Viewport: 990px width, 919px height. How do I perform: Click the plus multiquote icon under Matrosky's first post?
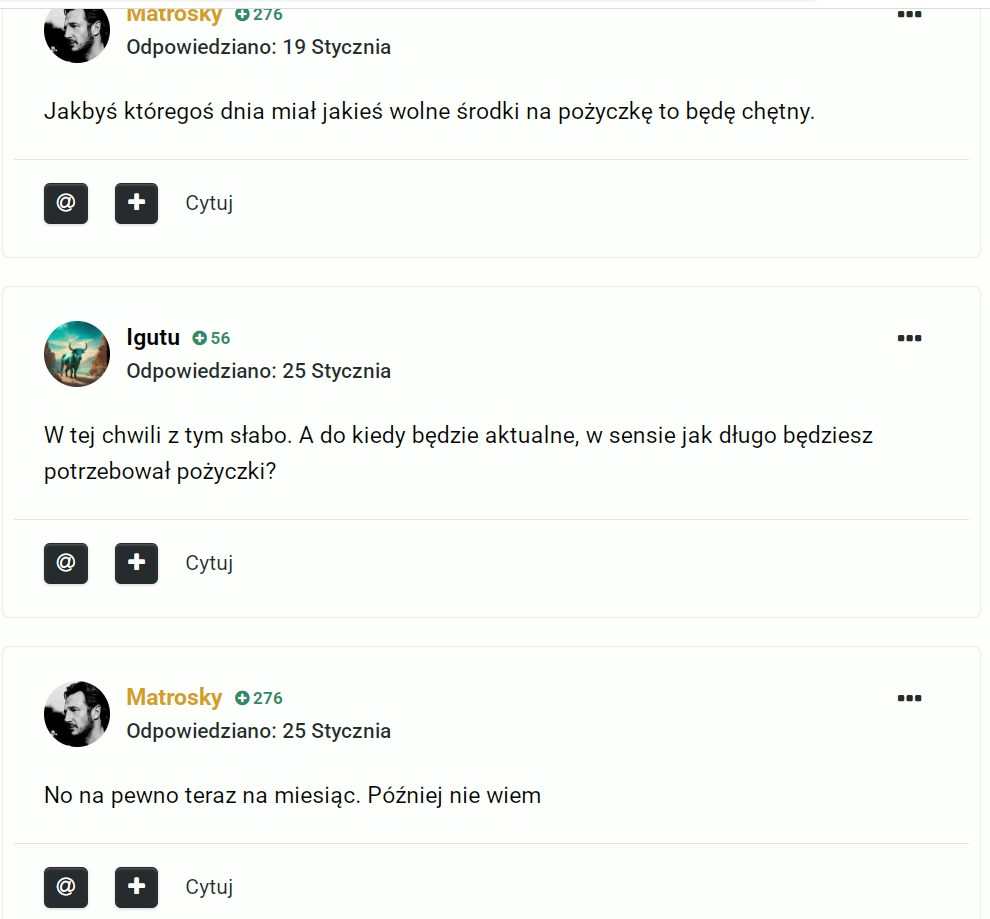coord(136,203)
